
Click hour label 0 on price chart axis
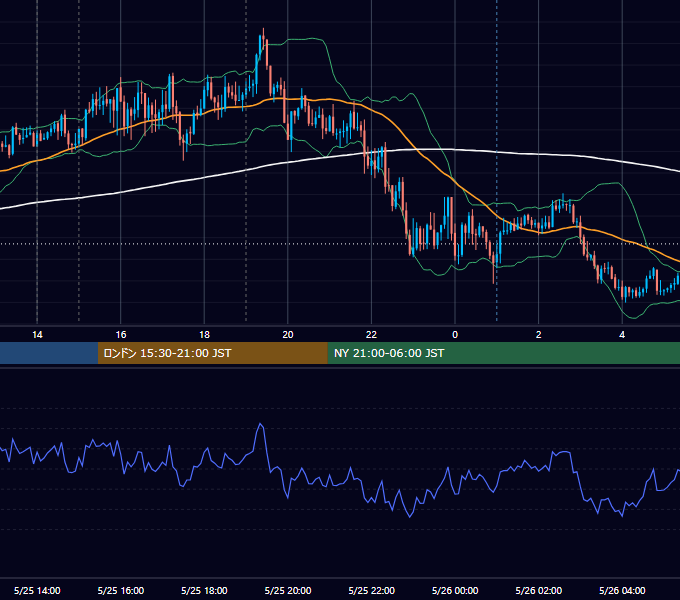pos(455,335)
